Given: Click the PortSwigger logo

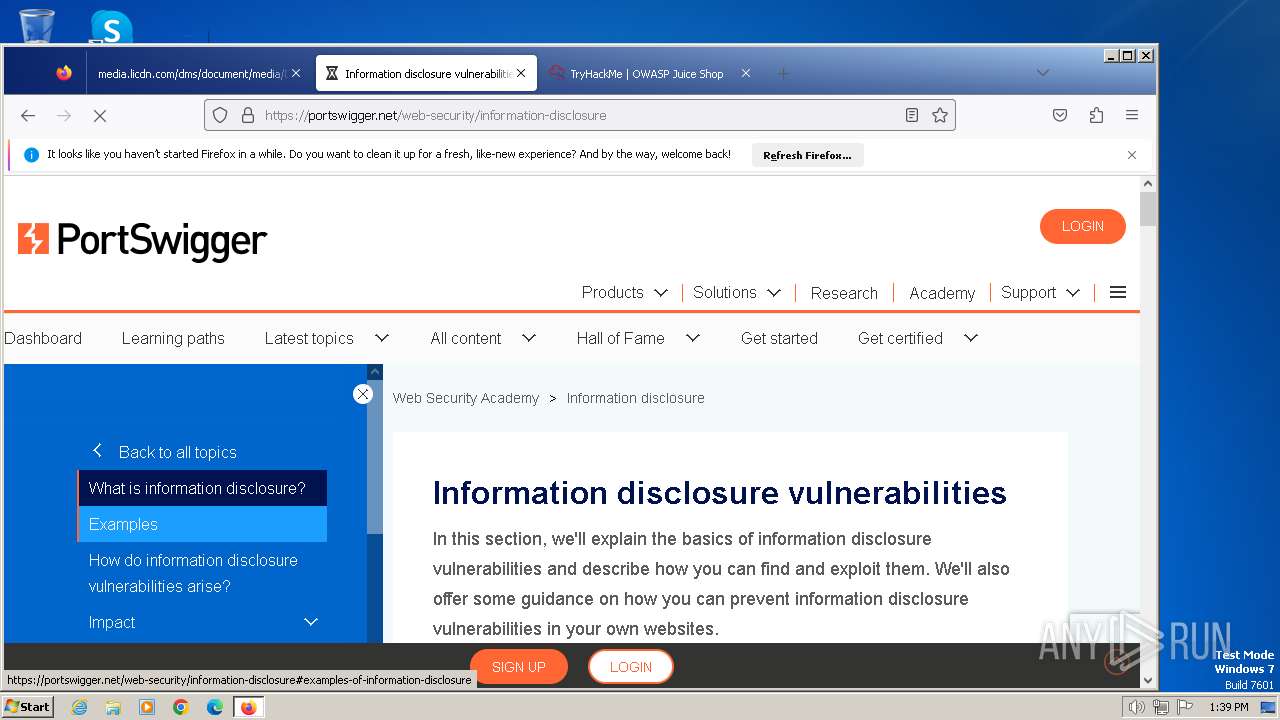Looking at the screenshot, I should pos(142,240).
